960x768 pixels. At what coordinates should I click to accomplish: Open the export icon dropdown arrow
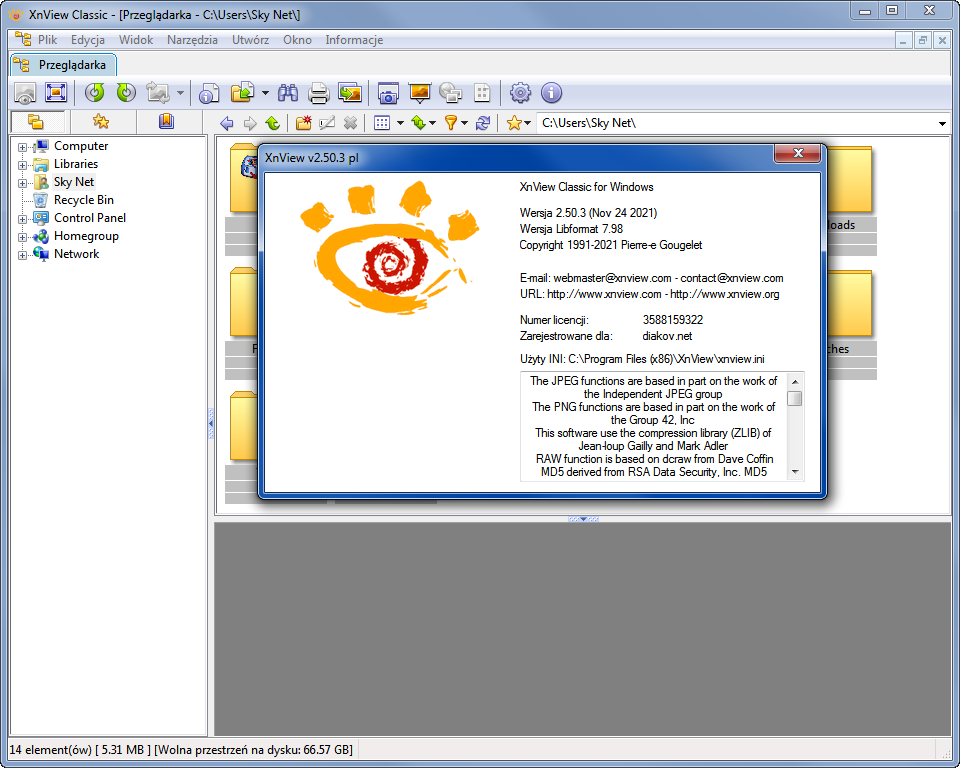pos(265,93)
